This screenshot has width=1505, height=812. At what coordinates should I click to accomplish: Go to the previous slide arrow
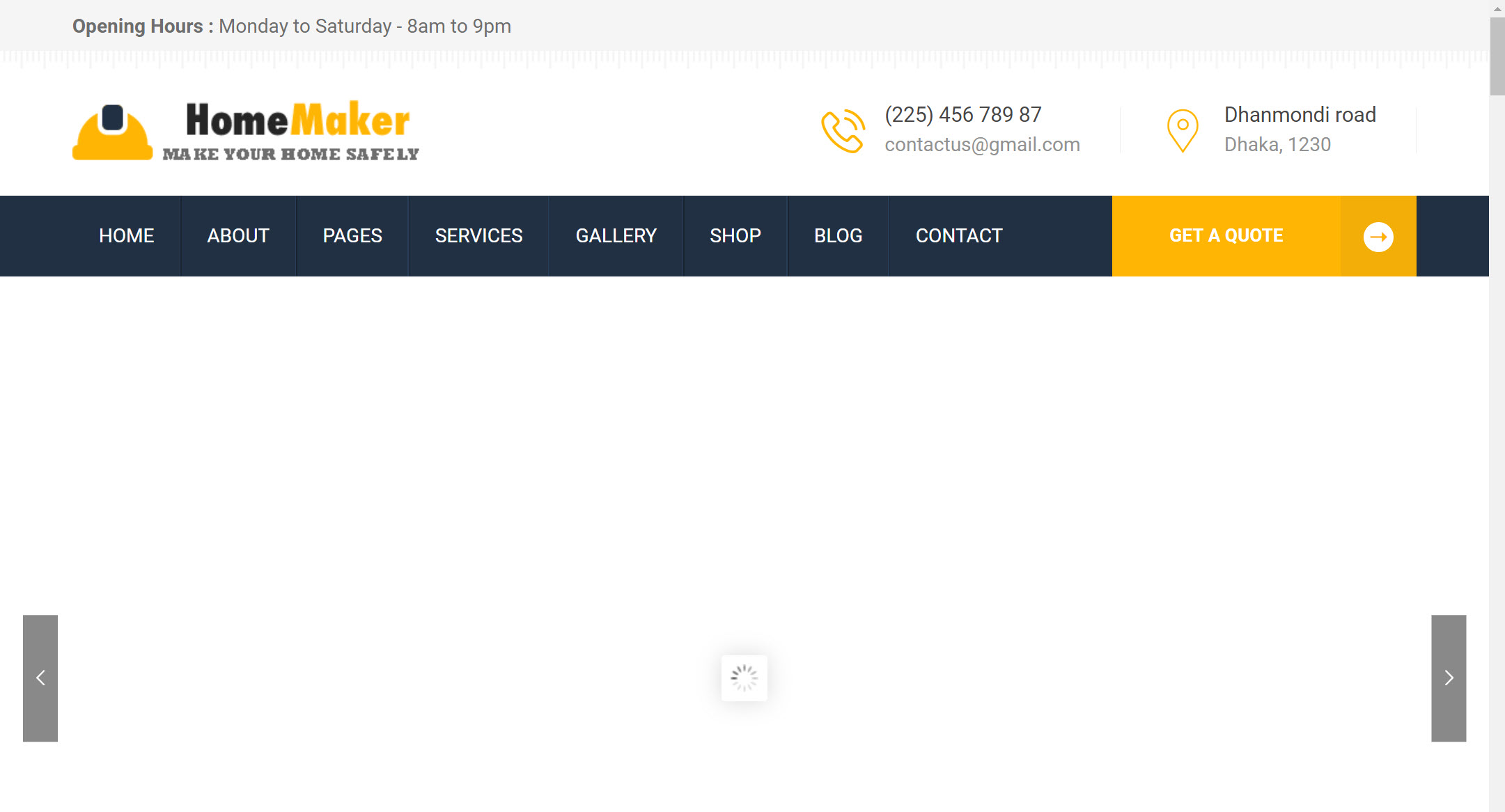[x=40, y=678]
